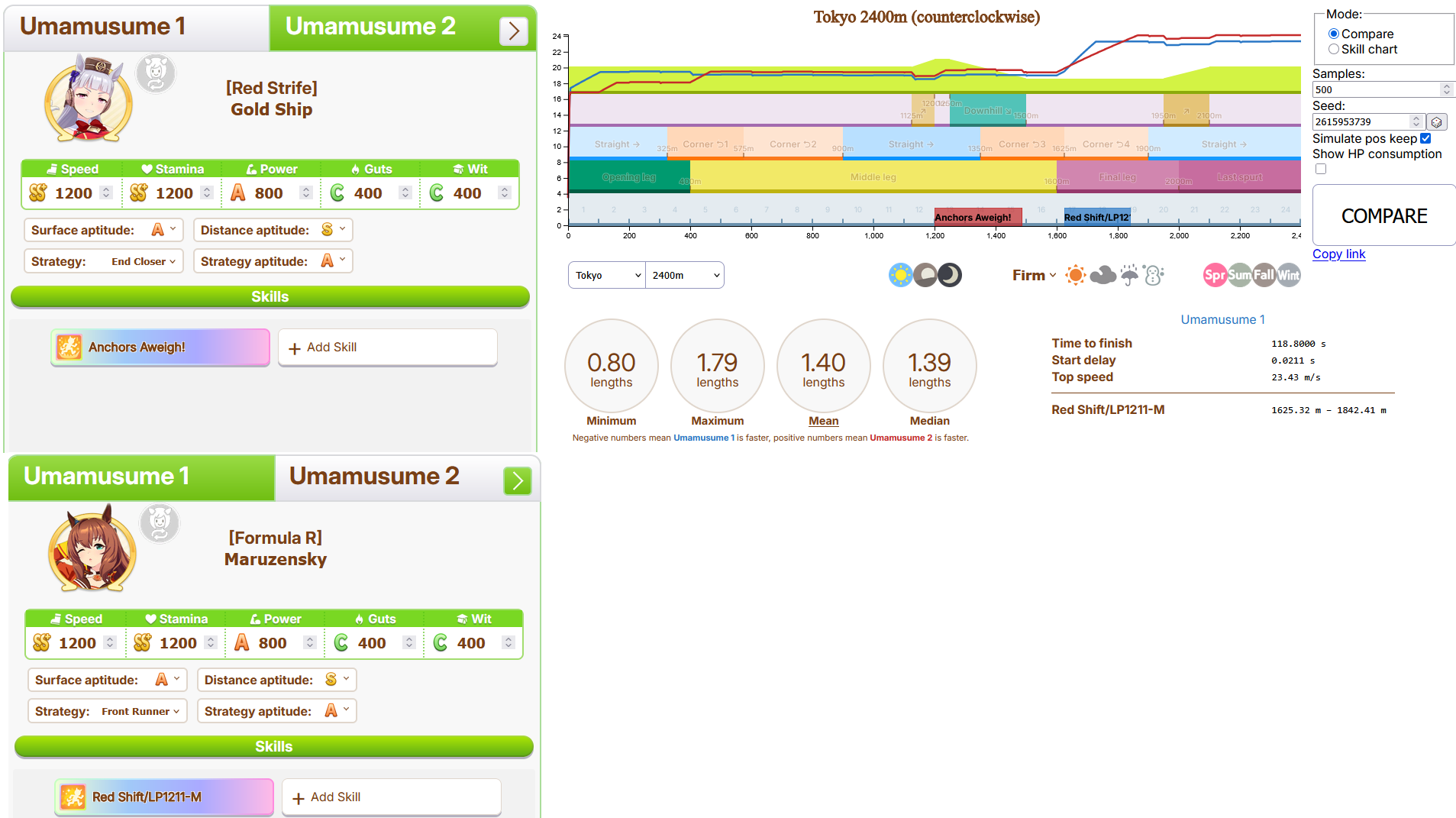Click the green arrow button in Maruzensky panel header
This screenshot has height=818, width=1456.
coord(518,481)
